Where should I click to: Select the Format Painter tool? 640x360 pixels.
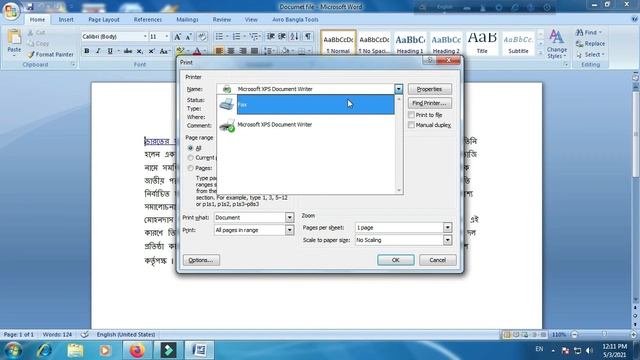[51, 54]
